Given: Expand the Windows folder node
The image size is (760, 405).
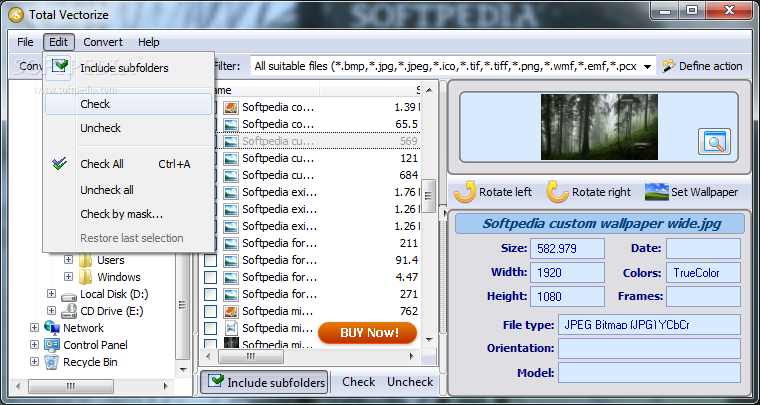Looking at the screenshot, I should click(68, 277).
